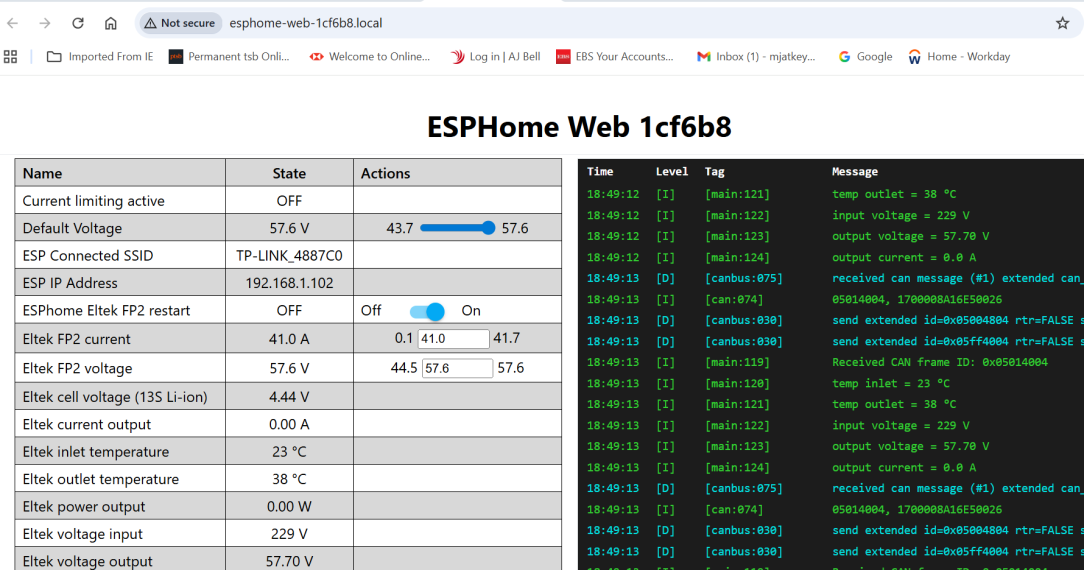The width and height of the screenshot is (1084, 570).
Task: Click the browser forward arrow
Action: click(x=45, y=23)
